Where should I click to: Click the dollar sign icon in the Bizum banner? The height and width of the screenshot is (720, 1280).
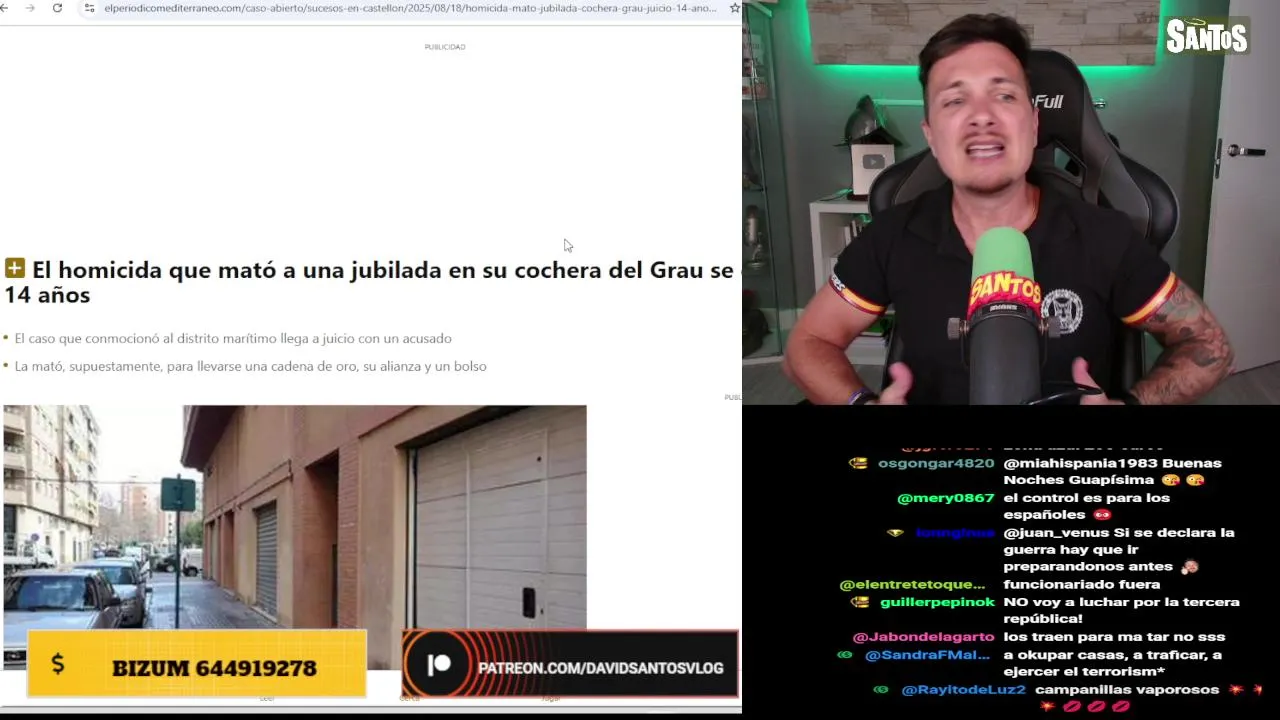[x=57, y=664]
